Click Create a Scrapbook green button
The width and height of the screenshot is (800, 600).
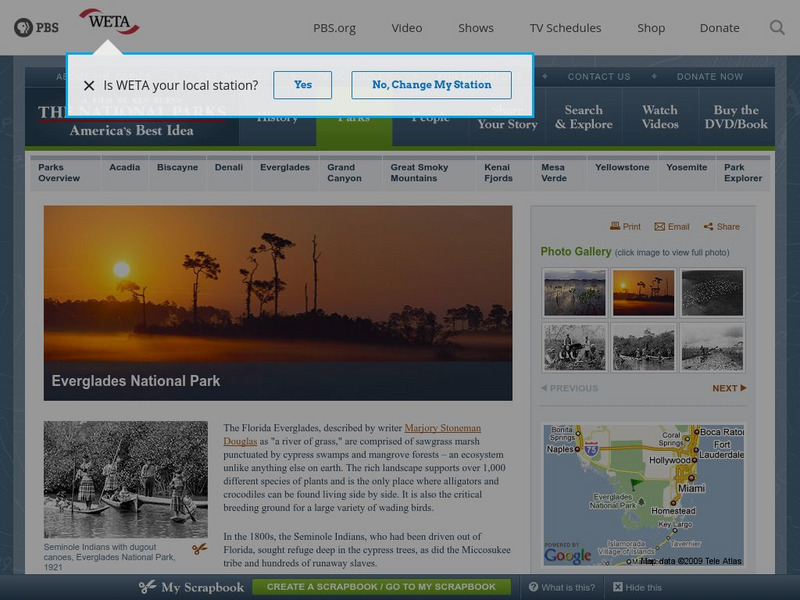click(x=381, y=587)
